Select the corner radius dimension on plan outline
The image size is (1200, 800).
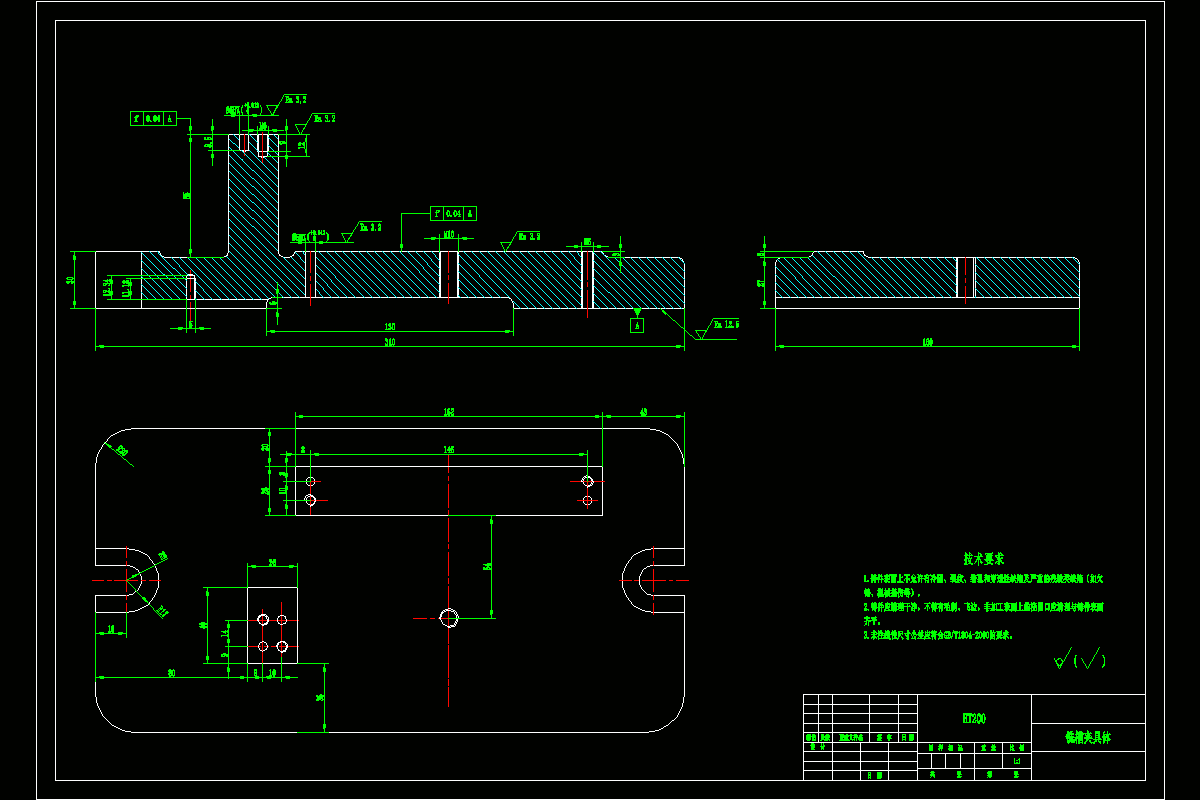pos(122,451)
